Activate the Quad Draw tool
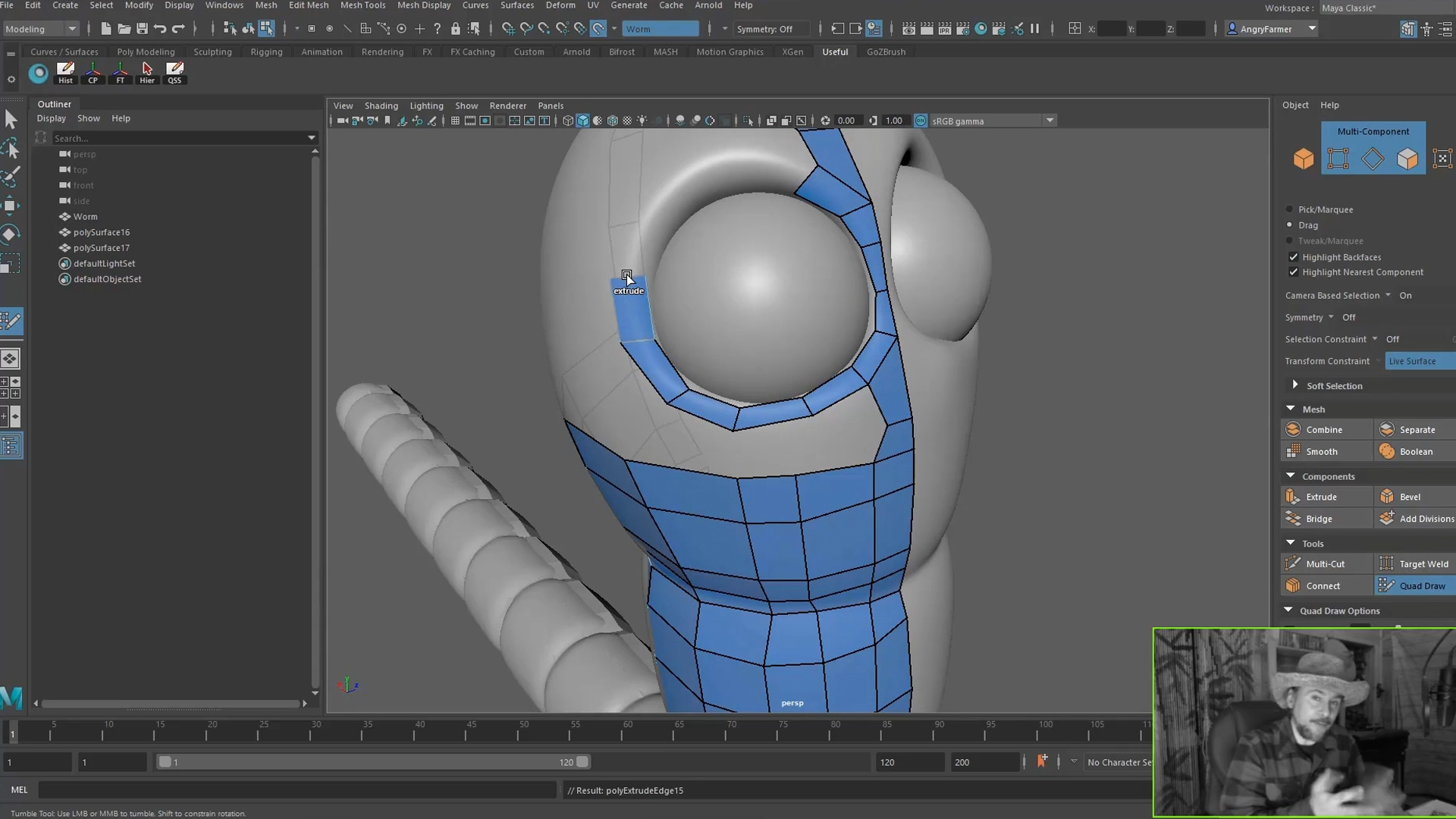1456x819 pixels. [x=1415, y=585]
